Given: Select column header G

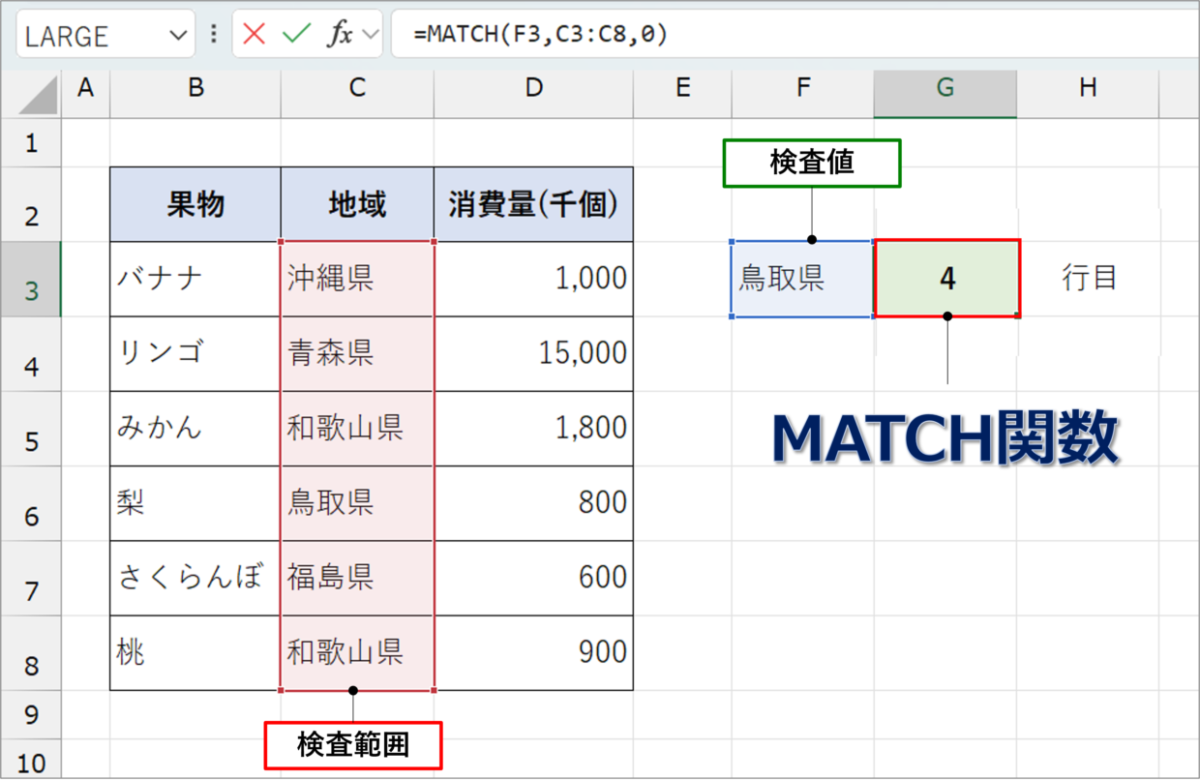Looking at the screenshot, I should tap(944, 89).
